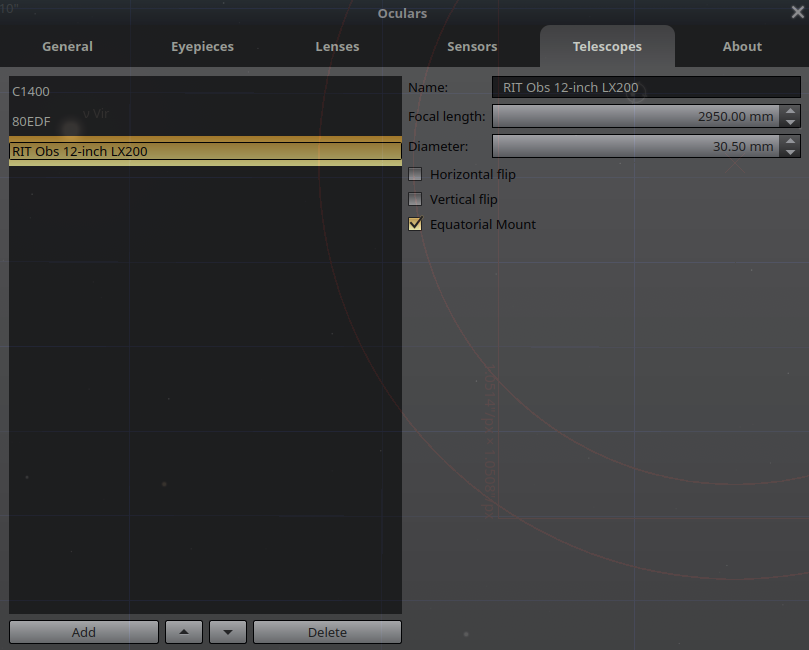Move selected telescope up with arrow button
This screenshot has height=650, width=809.
pos(184,632)
